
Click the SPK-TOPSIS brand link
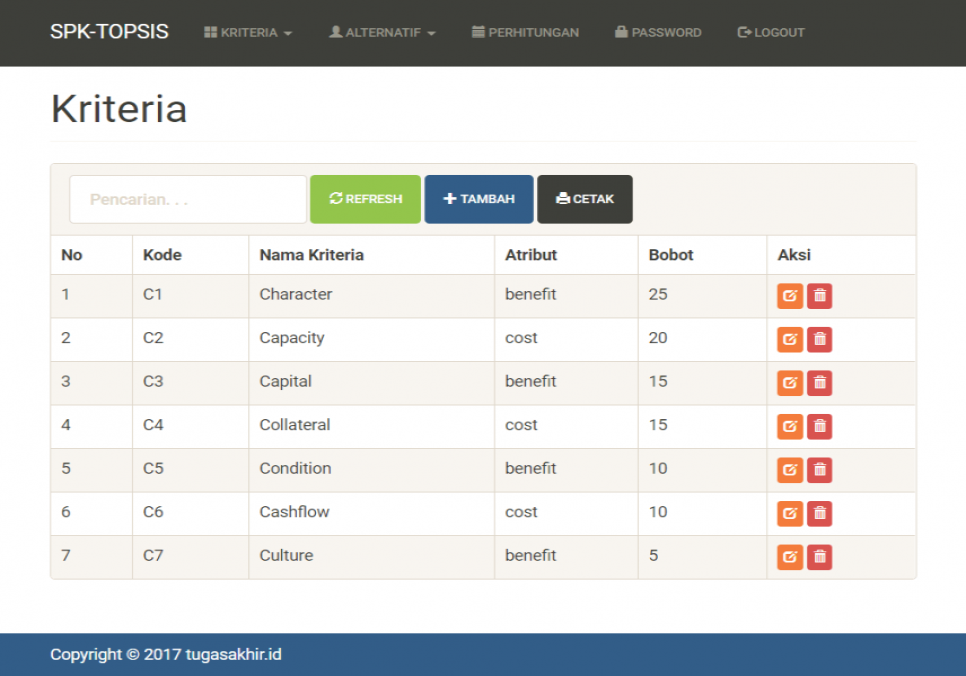[109, 32]
